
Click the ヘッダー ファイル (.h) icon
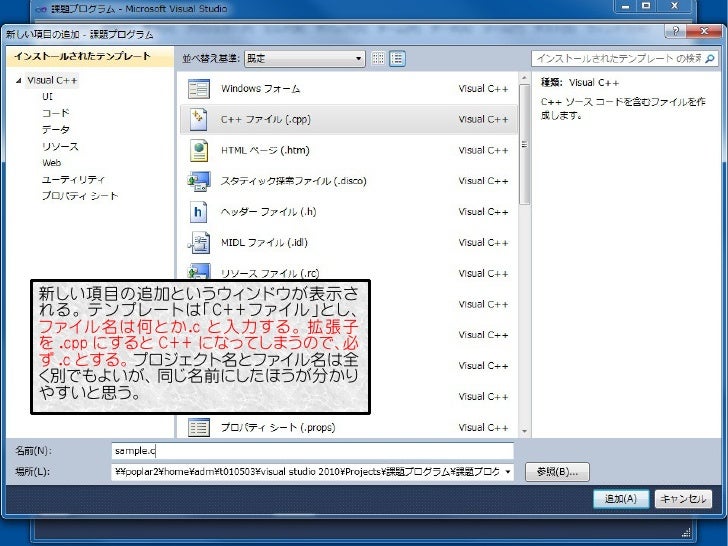pyautogui.click(x=198, y=212)
